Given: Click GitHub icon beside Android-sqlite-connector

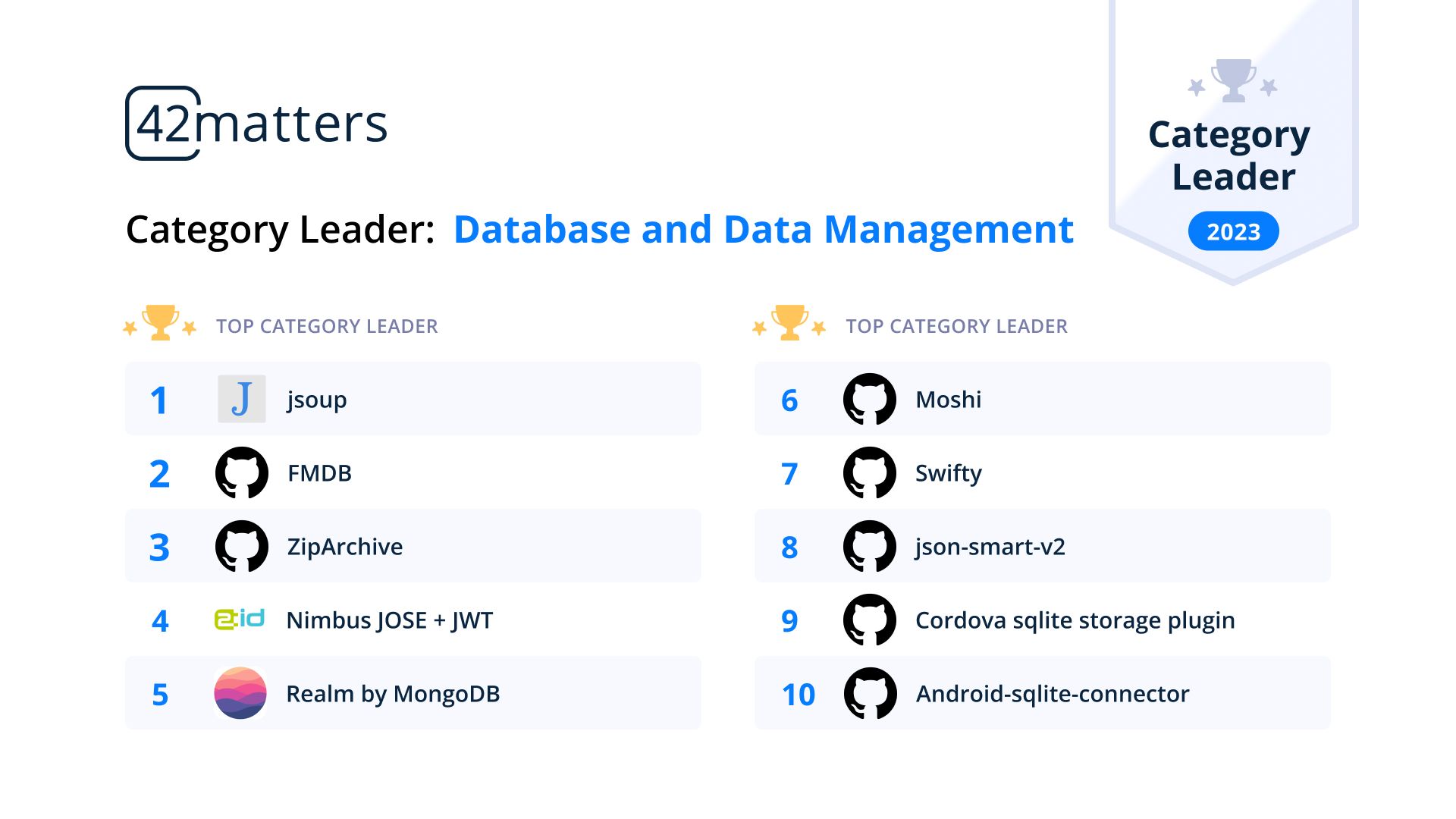Looking at the screenshot, I should click(869, 693).
